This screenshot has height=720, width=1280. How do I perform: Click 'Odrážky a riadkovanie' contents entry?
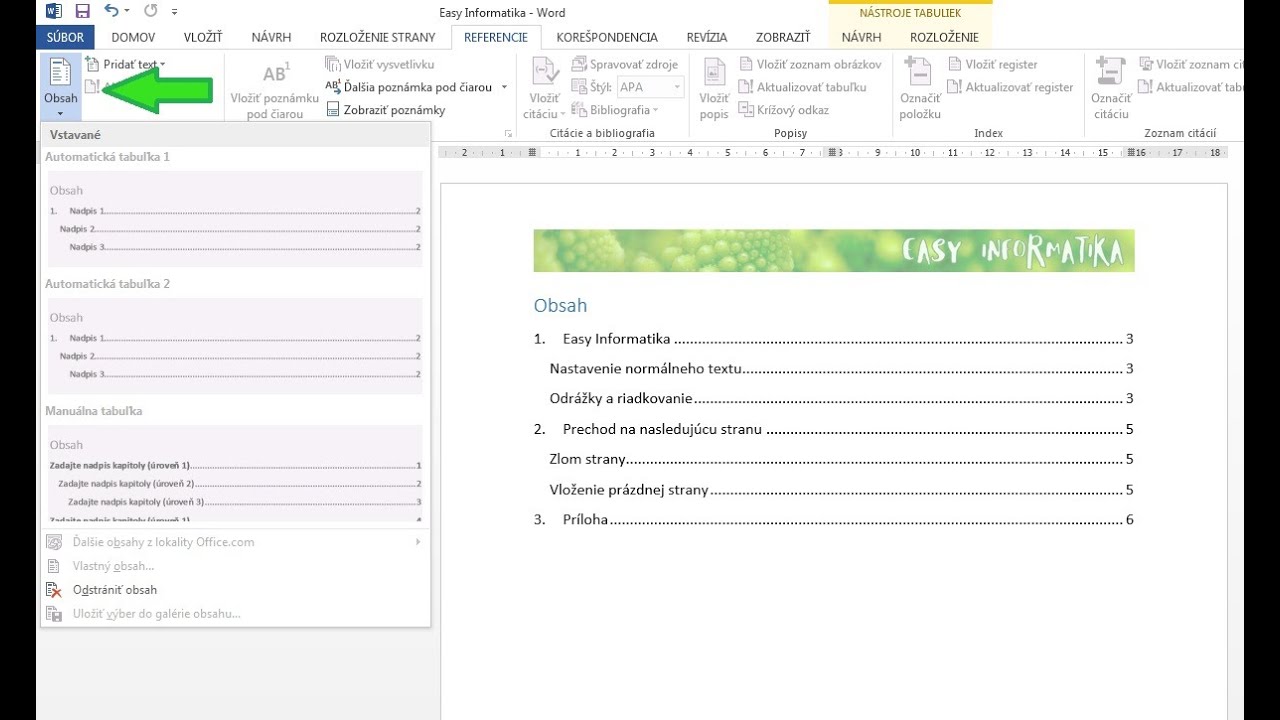(841, 398)
